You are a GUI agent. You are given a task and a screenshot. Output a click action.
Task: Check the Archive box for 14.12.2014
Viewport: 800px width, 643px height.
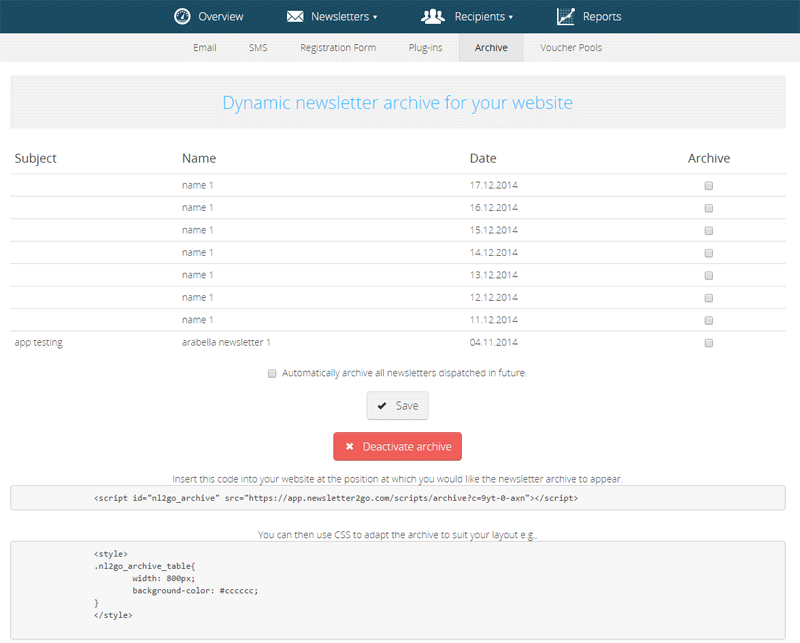tap(709, 253)
